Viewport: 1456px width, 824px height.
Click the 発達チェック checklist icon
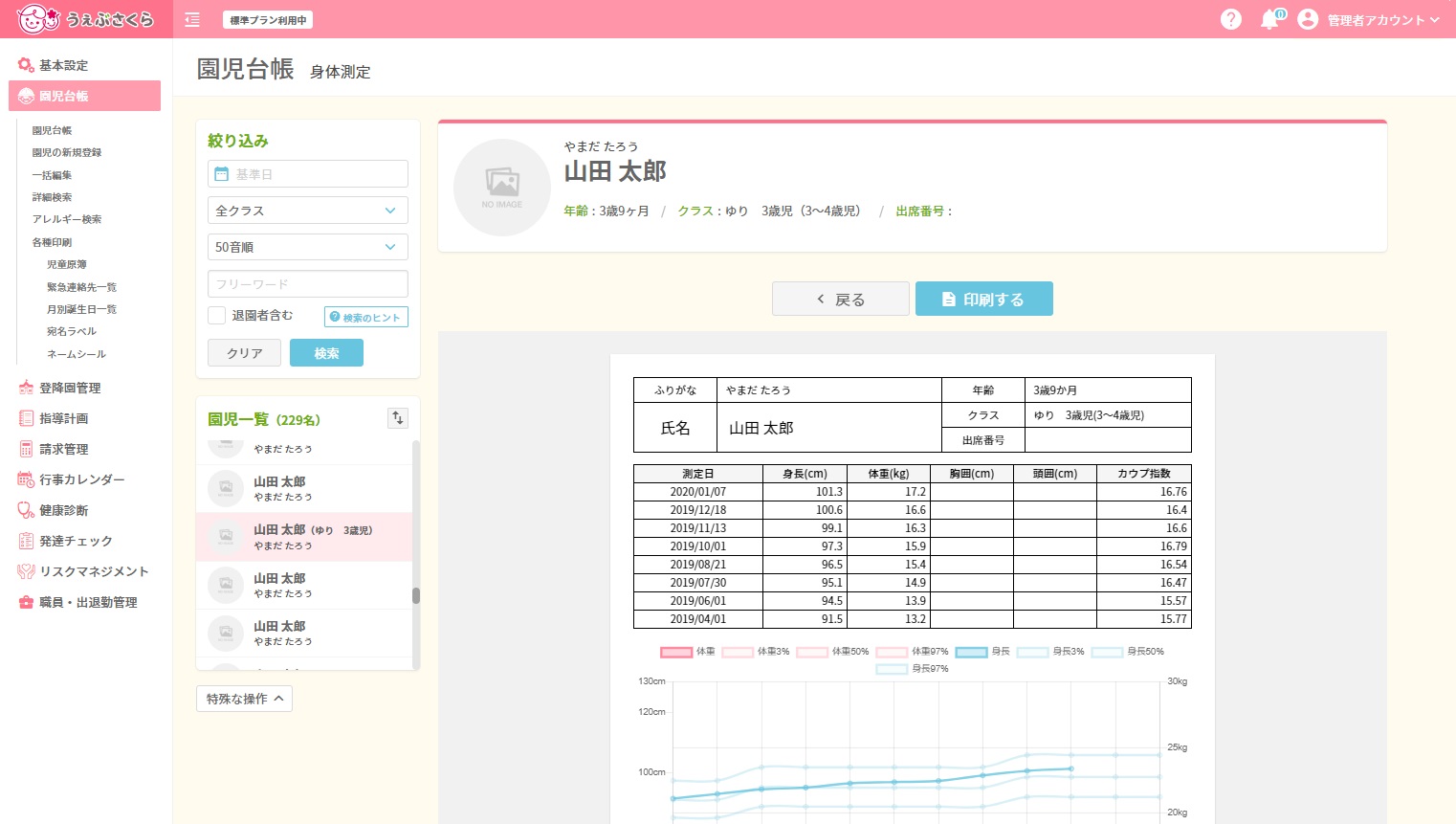[x=26, y=541]
